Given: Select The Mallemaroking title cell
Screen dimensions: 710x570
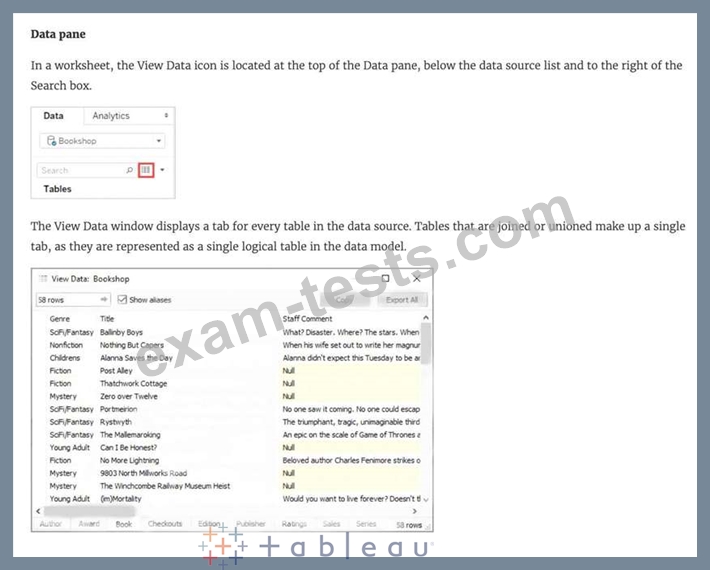Looking at the screenshot, I should (130, 435).
